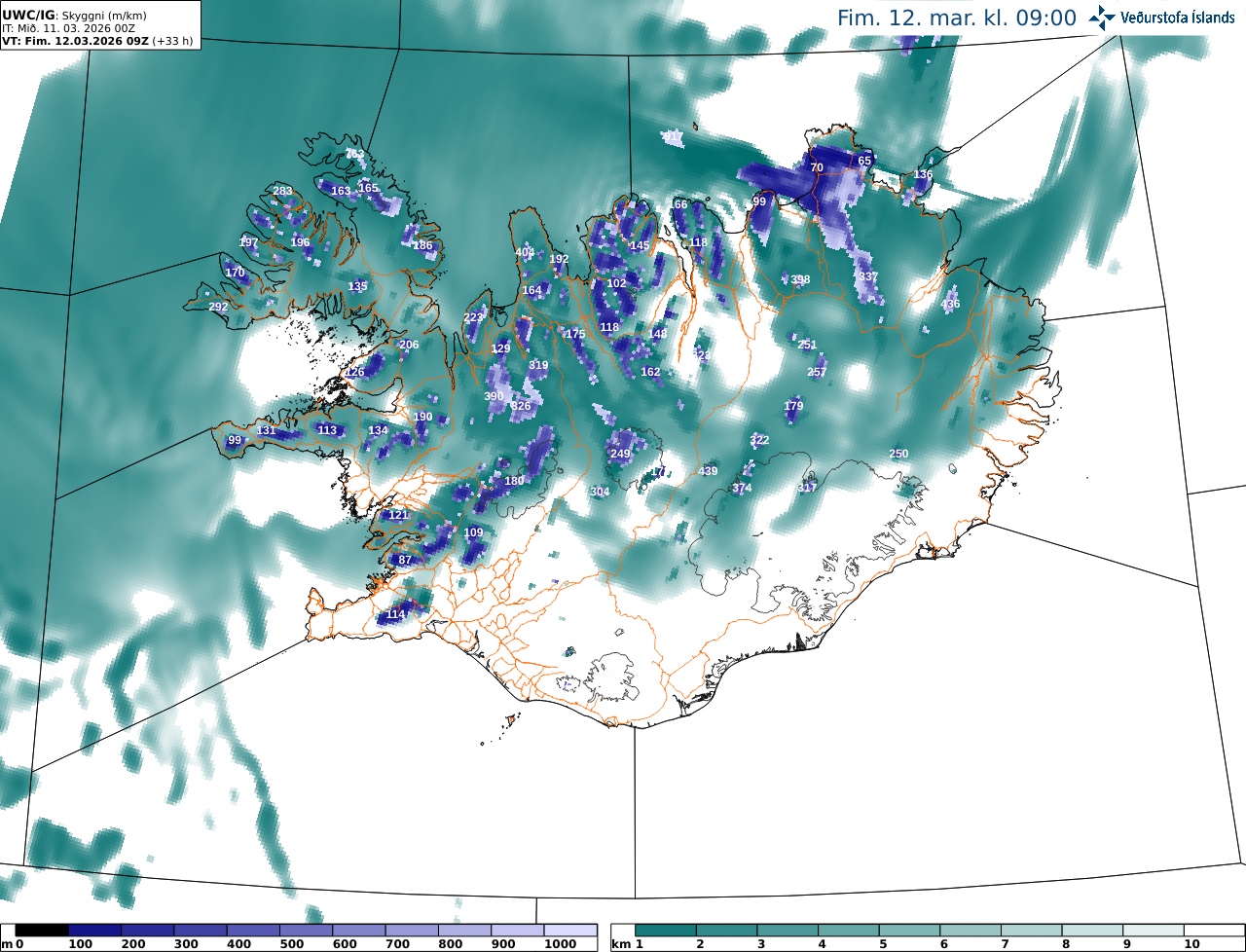Viewport: 1246px width, 952px height.
Task: Click the visibility value 87
Action: pos(405,560)
